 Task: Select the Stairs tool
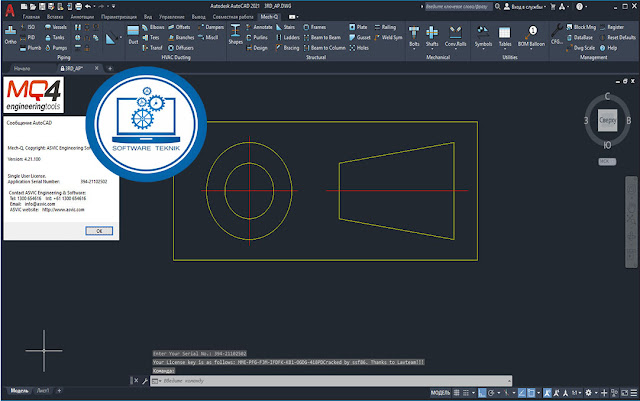[x=285, y=27]
